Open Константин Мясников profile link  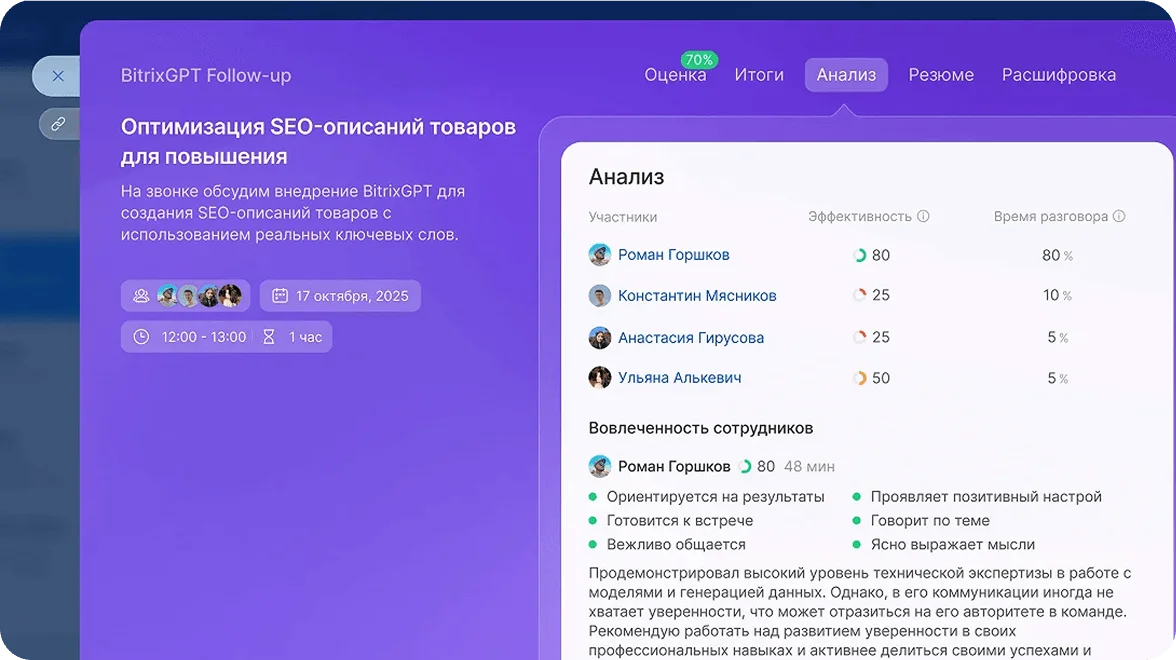click(697, 296)
